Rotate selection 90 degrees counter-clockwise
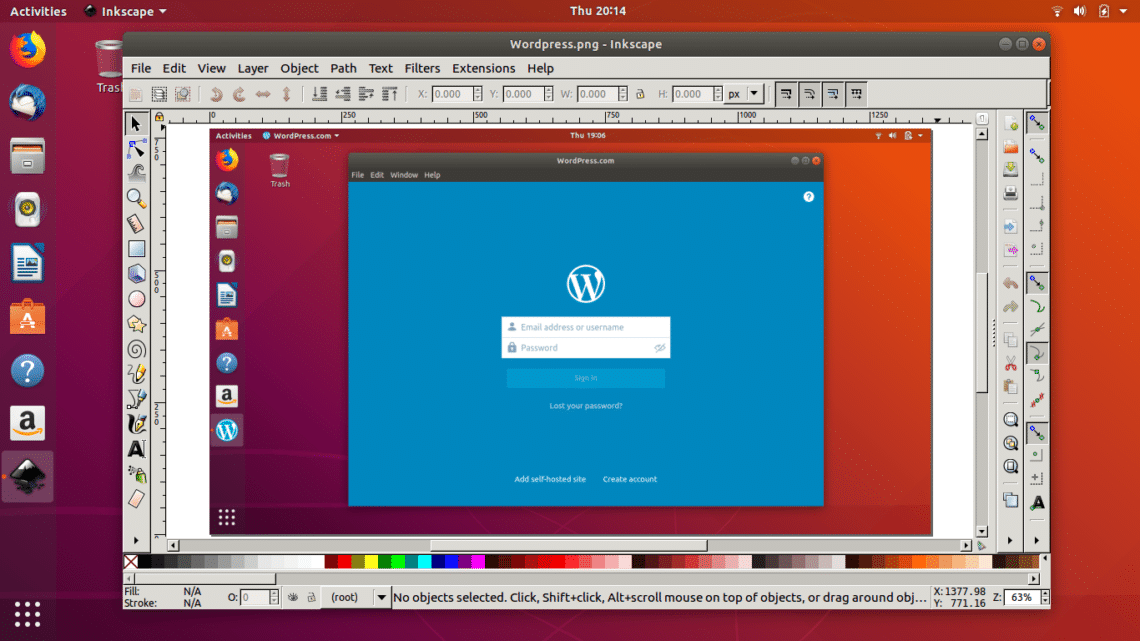Viewport: 1140px width, 641px height. pos(215,94)
